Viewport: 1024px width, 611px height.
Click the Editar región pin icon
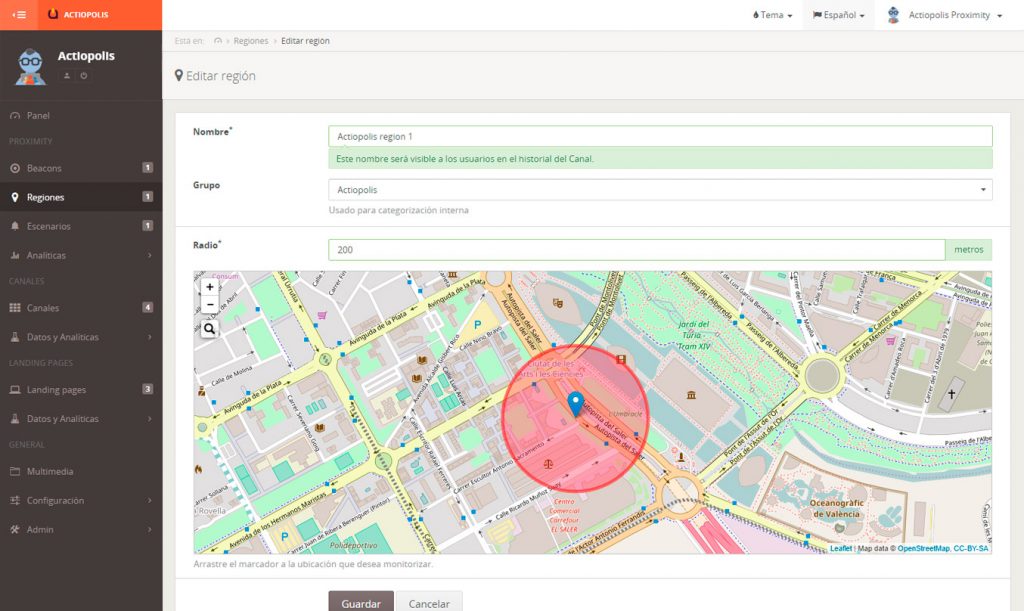pos(179,76)
